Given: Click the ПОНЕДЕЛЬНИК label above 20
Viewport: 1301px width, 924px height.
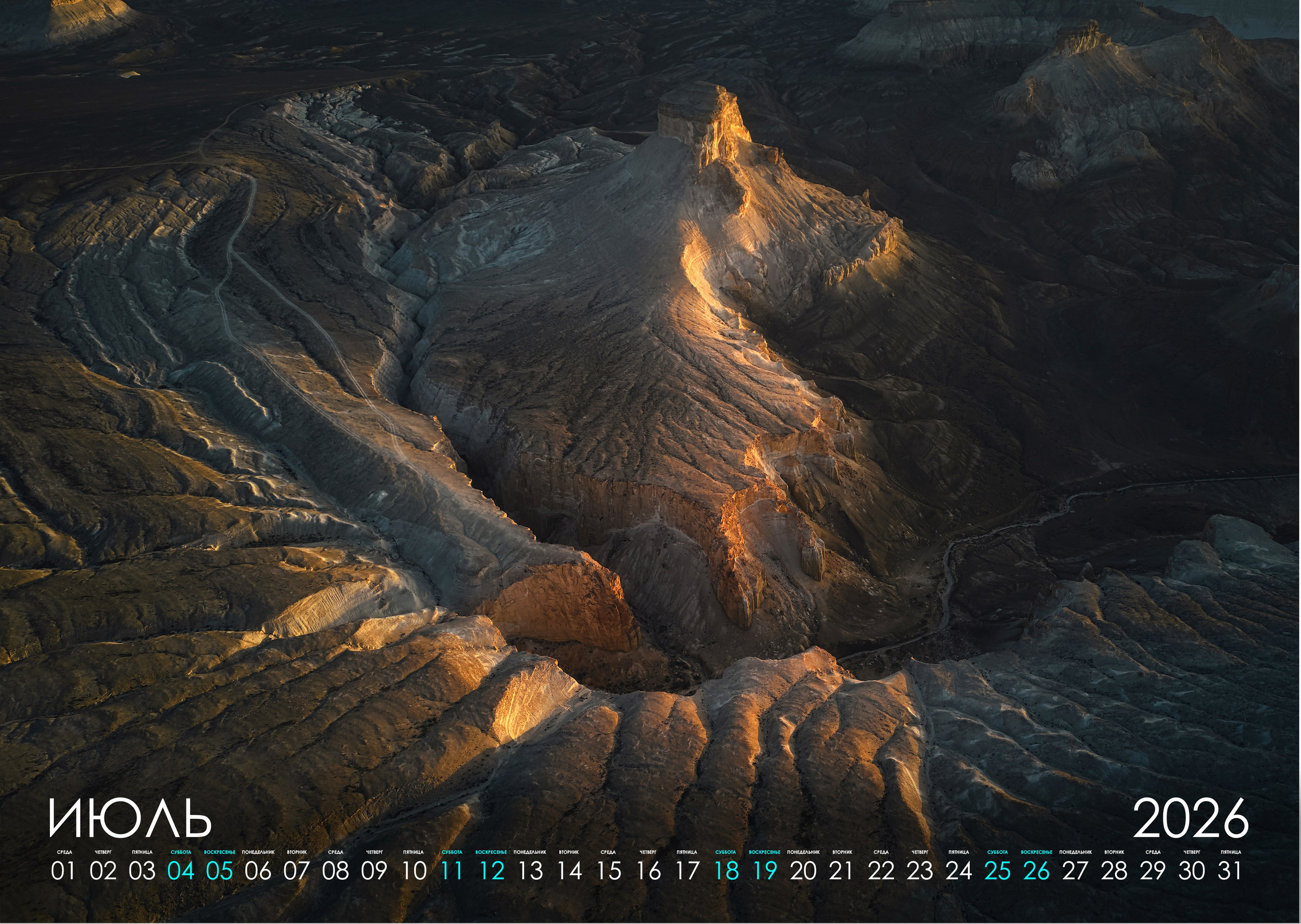Looking at the screenshot, I should click(803, 852).
